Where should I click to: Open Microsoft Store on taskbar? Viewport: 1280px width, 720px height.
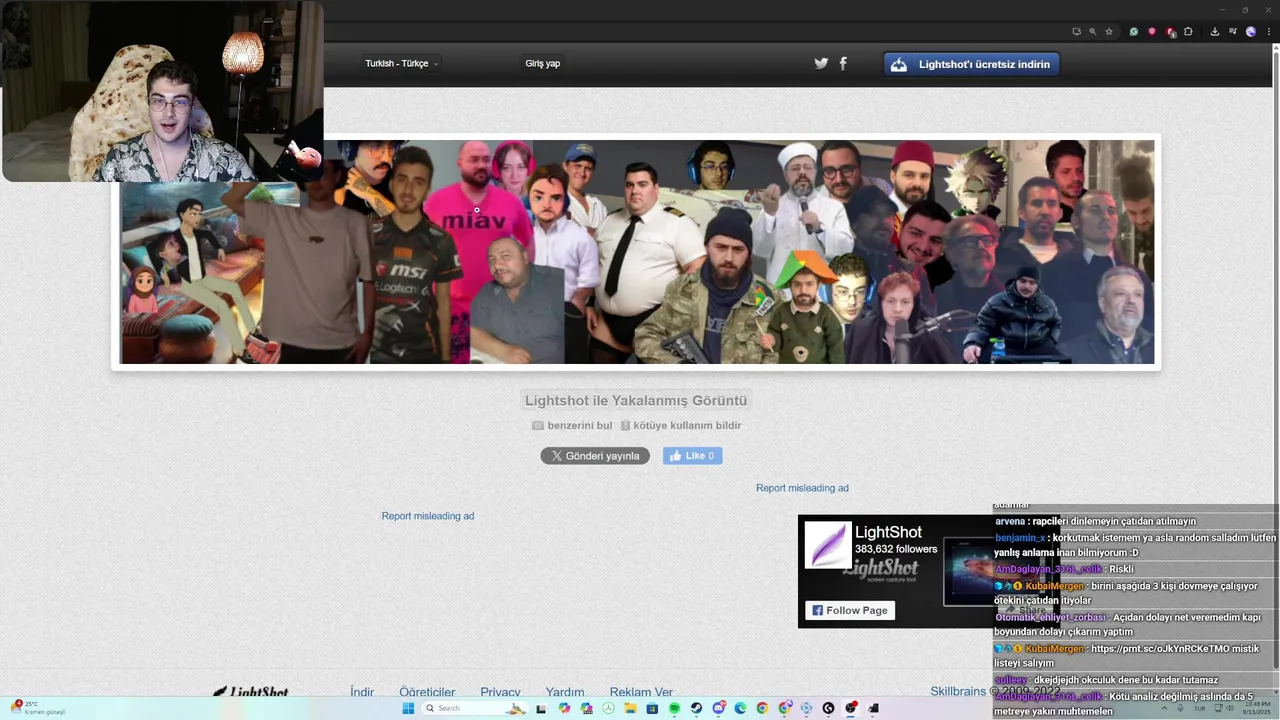[x=652, y=708]
